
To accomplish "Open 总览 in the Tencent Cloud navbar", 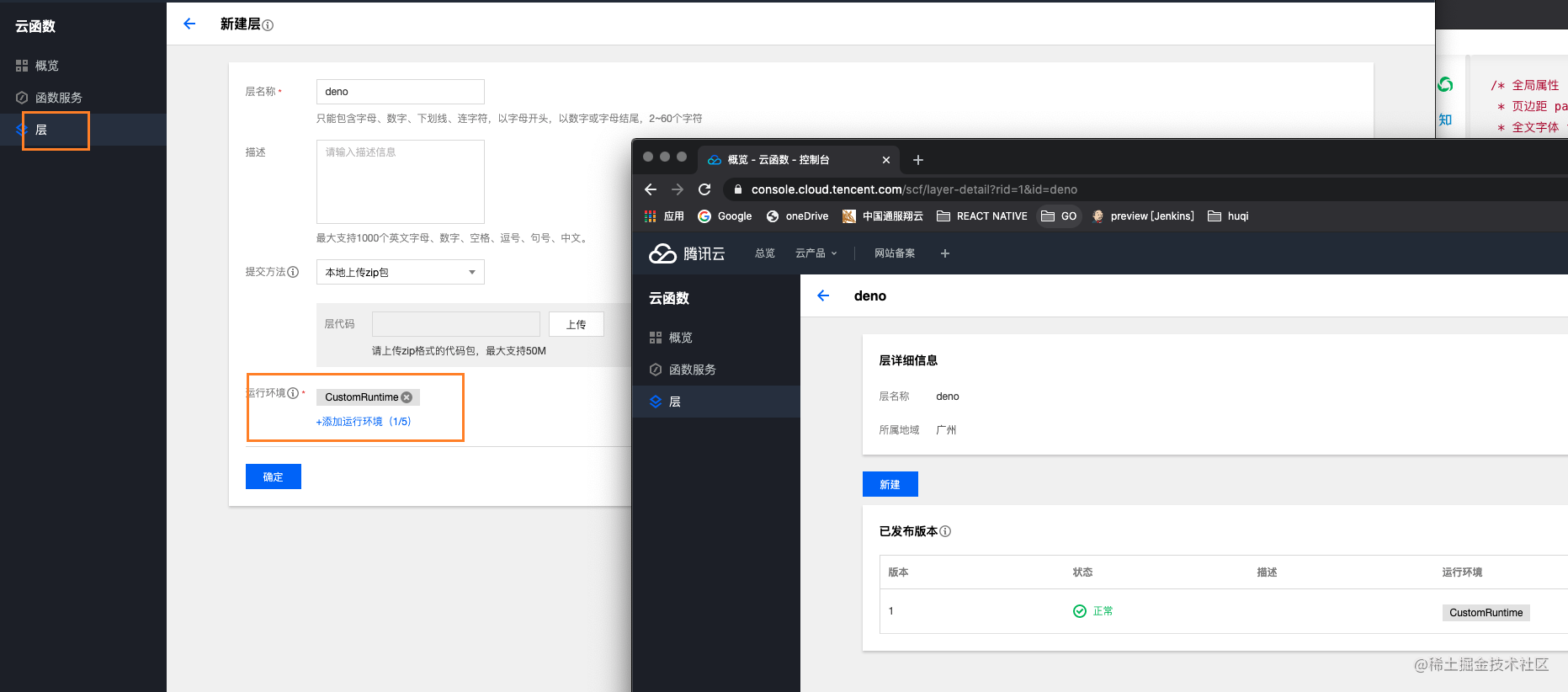I will pyautogui.click(x=764, y=253).
